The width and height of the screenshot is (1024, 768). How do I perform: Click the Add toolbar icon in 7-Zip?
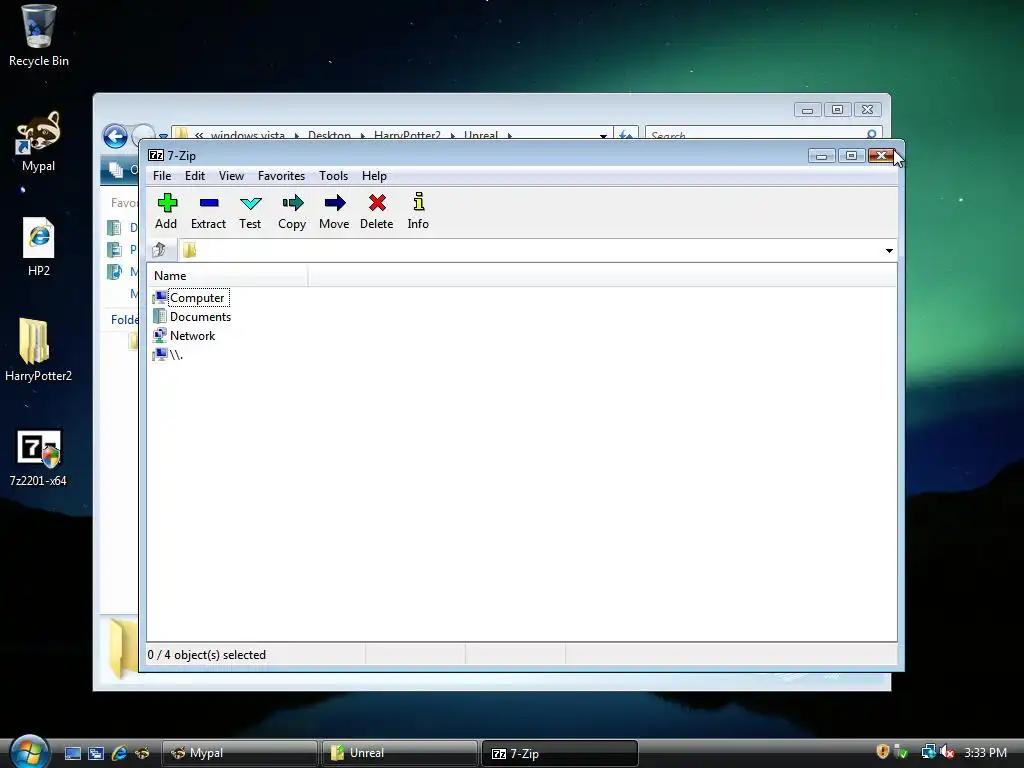click(167, 211)
